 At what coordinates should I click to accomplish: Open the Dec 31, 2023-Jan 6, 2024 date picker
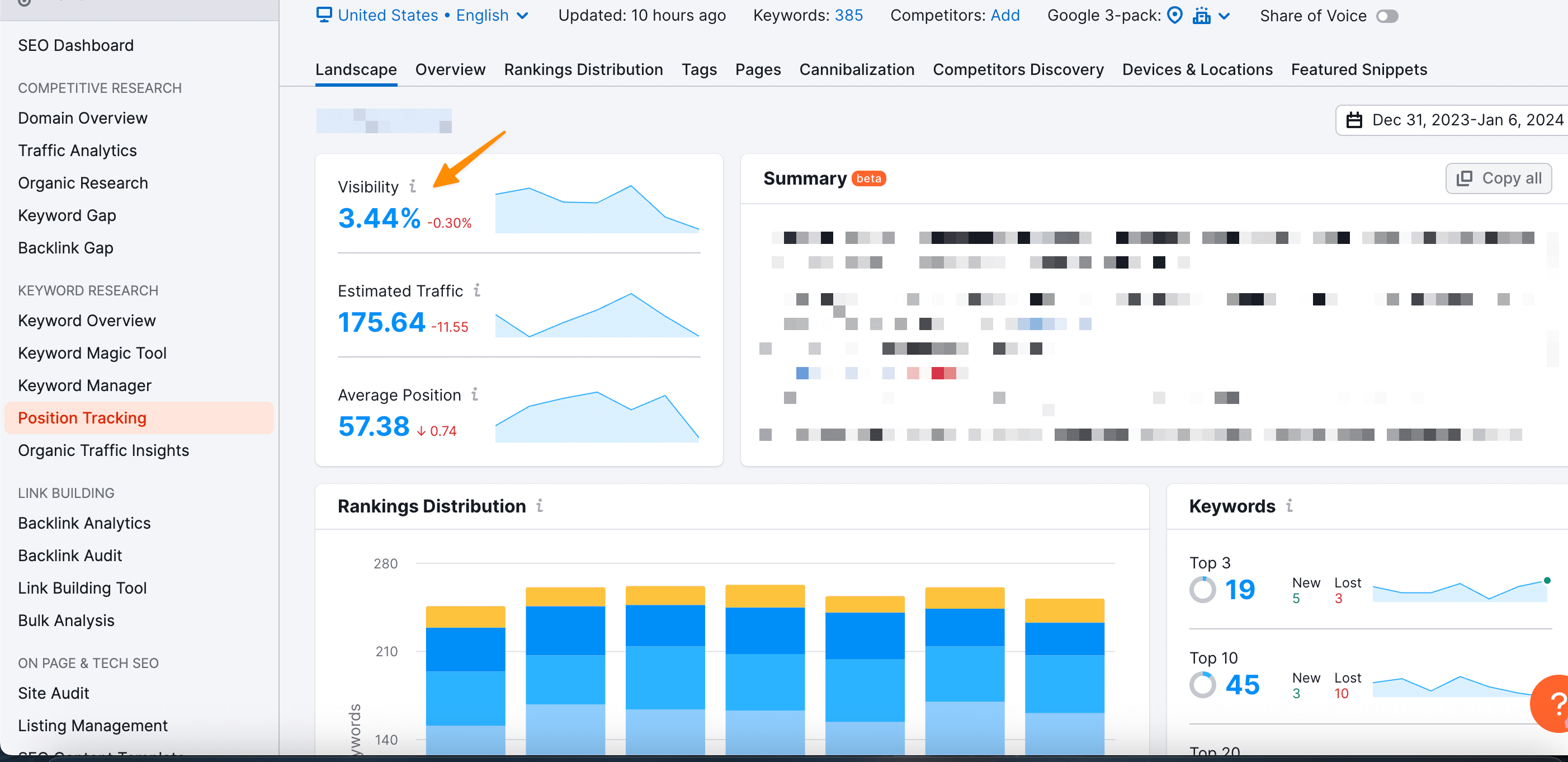(1452, 120)
